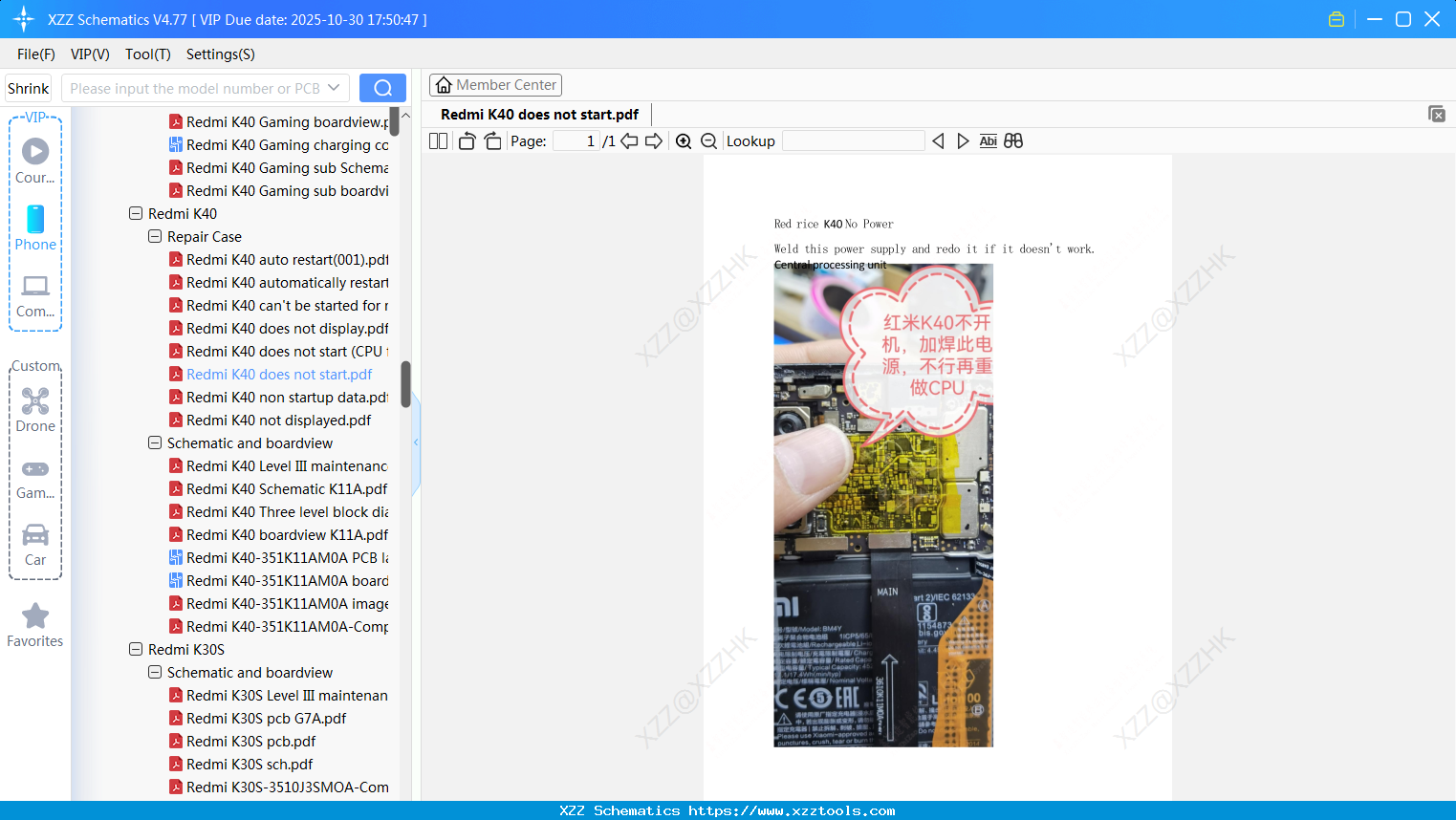This screenshot has width=1456, height=820.
Task: Open 'Redmi K40 Schematic K11A.pdf'
Action: point(278,489)
